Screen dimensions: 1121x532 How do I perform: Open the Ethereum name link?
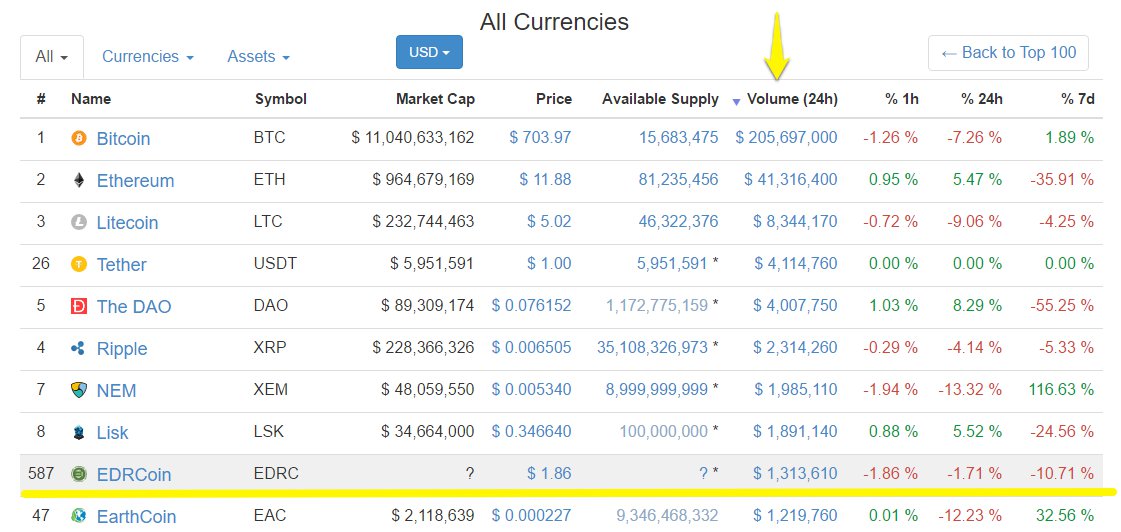coord(135,180)
